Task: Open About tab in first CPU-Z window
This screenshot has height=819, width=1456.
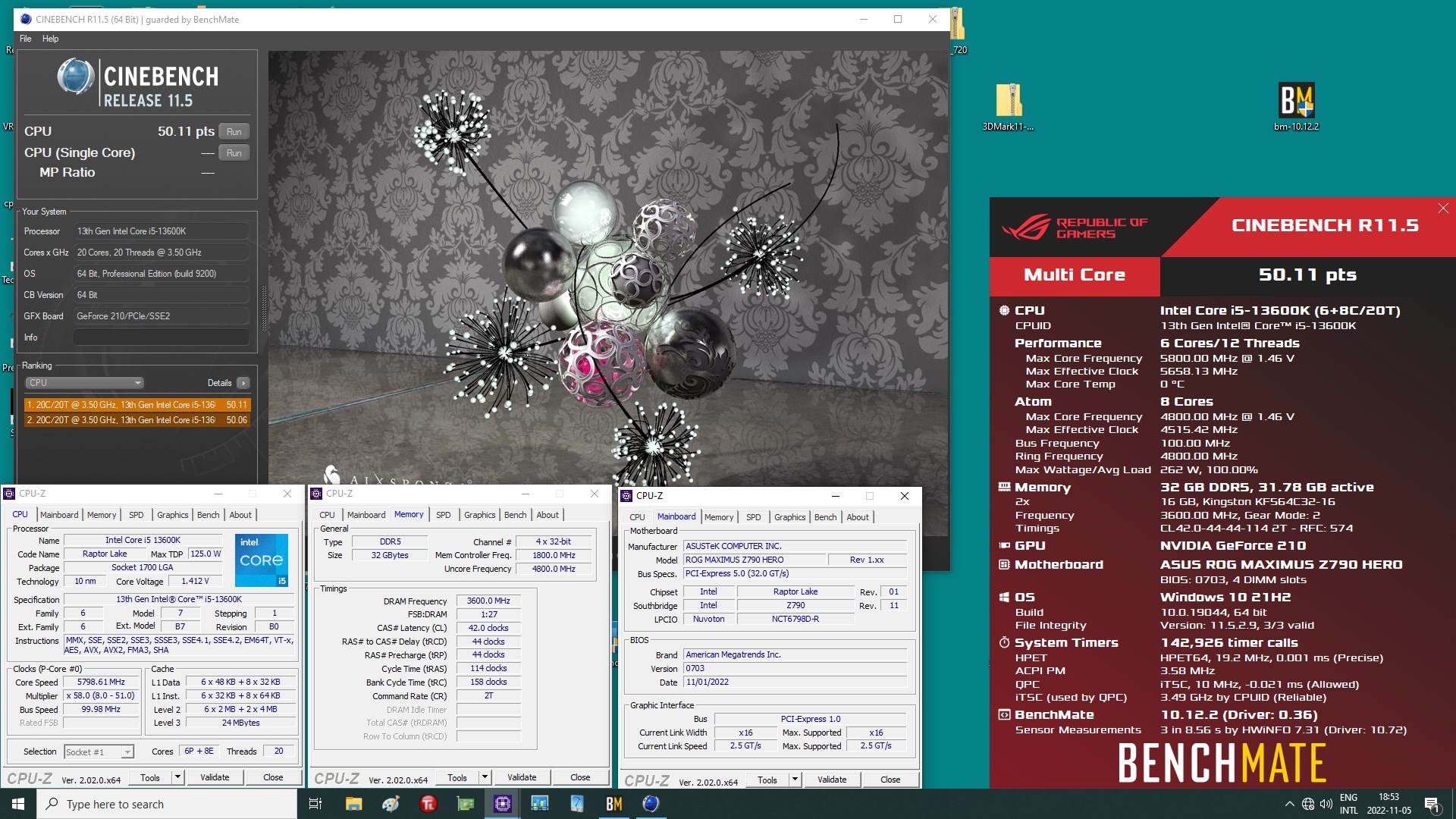Action: tap(240, 515)
